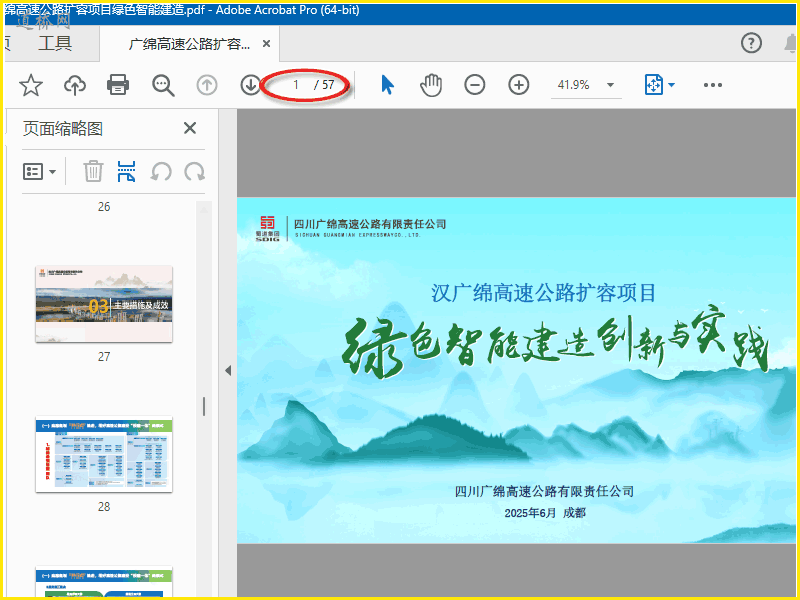Viewport: 800px width, 600px height.
Task: Open more tools ellipsis menu
Action: (x=713, y=85)
